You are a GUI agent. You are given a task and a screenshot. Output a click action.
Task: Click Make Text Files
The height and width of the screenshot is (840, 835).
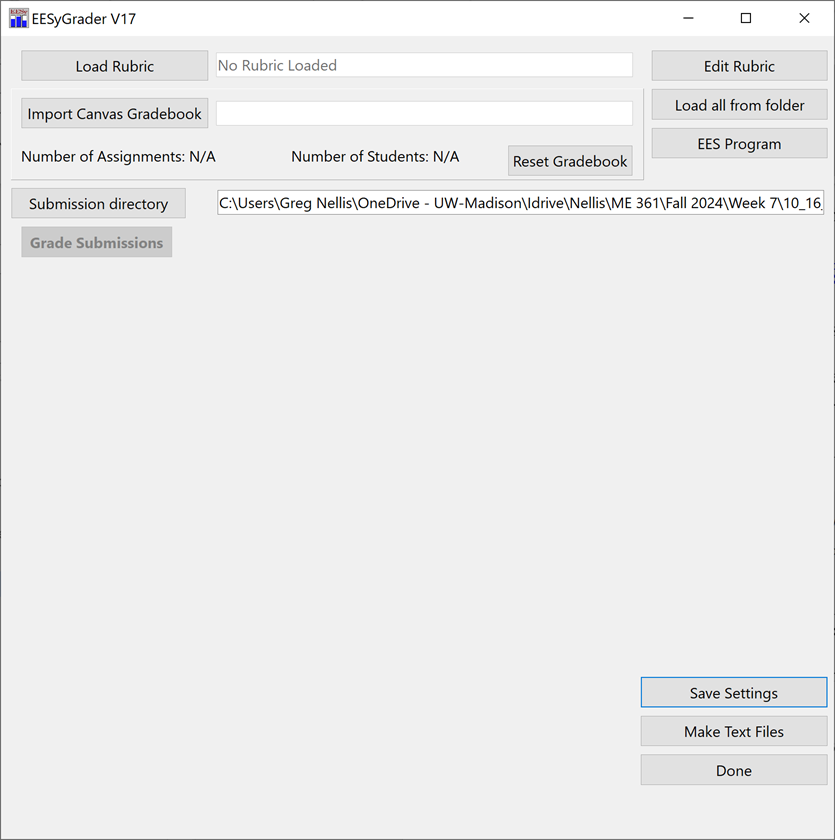click(x=733, y=732)
